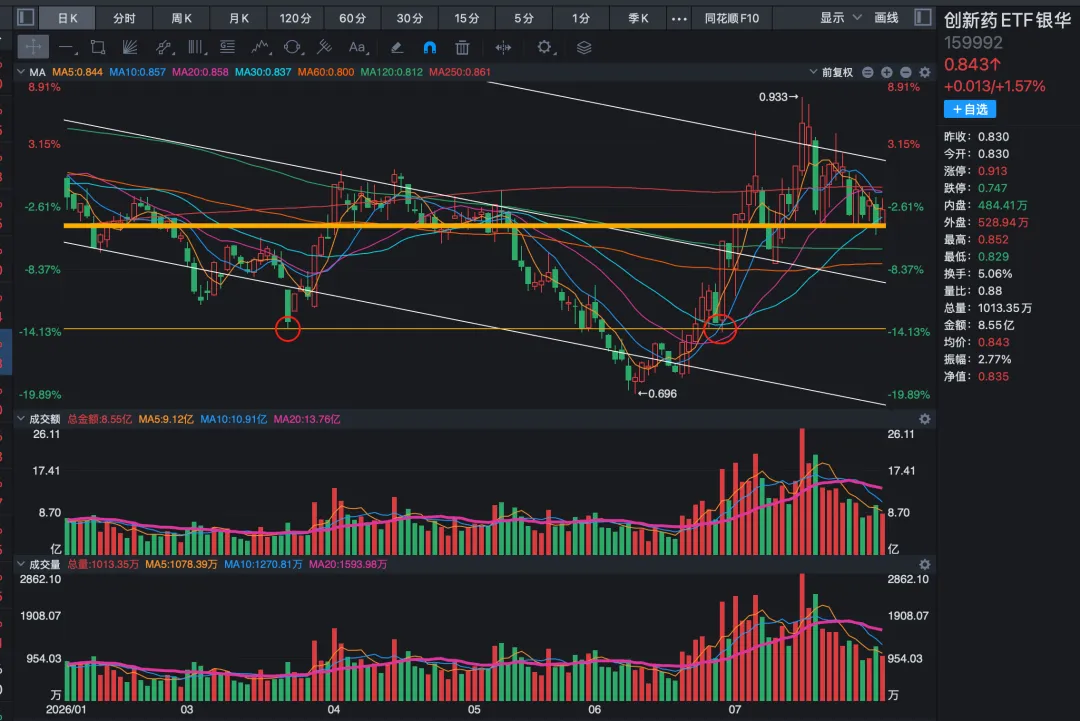Image resolution: width=1080 pixels, height=721 pixels.
Task: Switch to 分时 intraday tab
Action: [x=124, y=19]
